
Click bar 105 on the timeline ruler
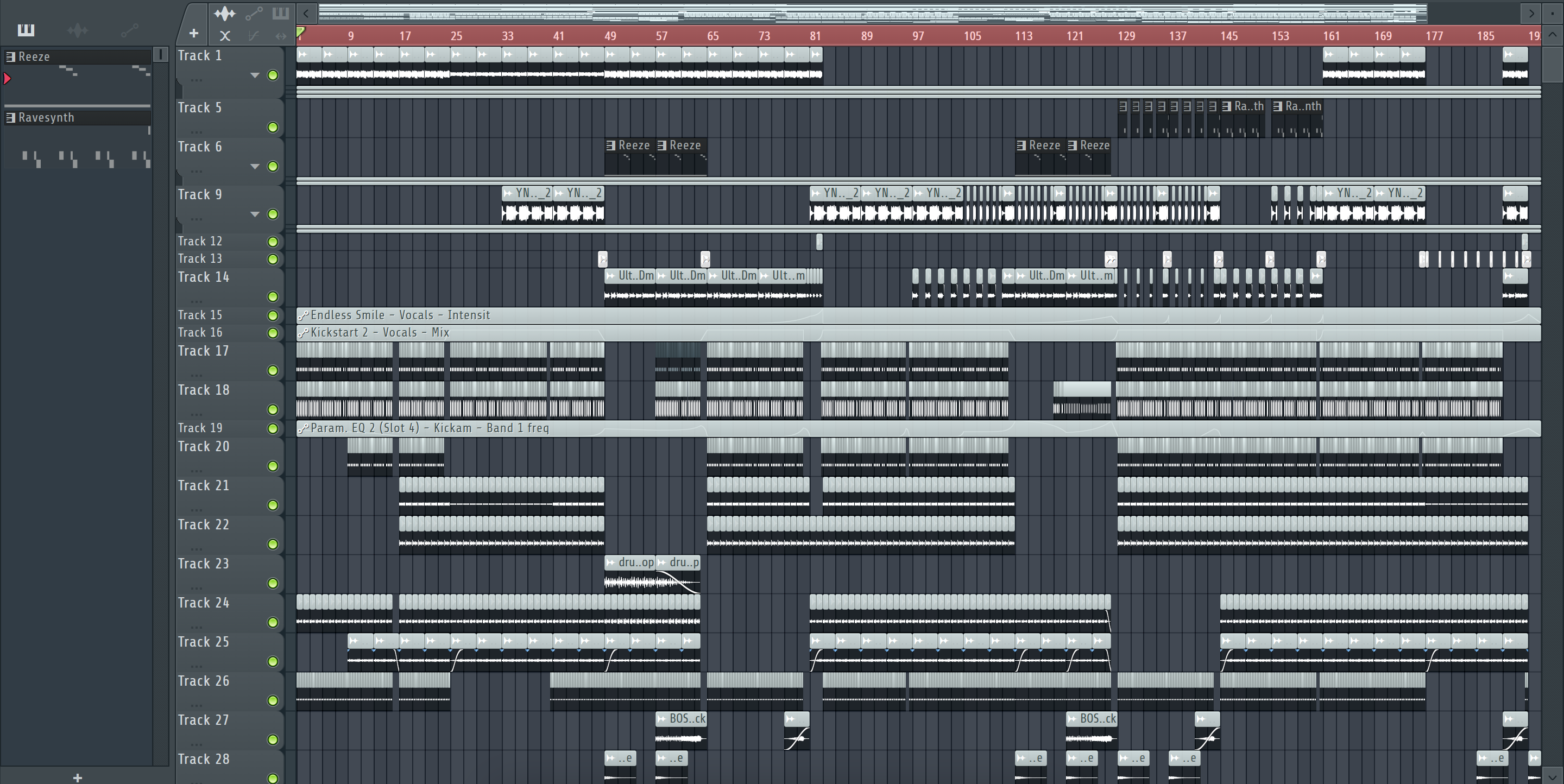(972, 36)
